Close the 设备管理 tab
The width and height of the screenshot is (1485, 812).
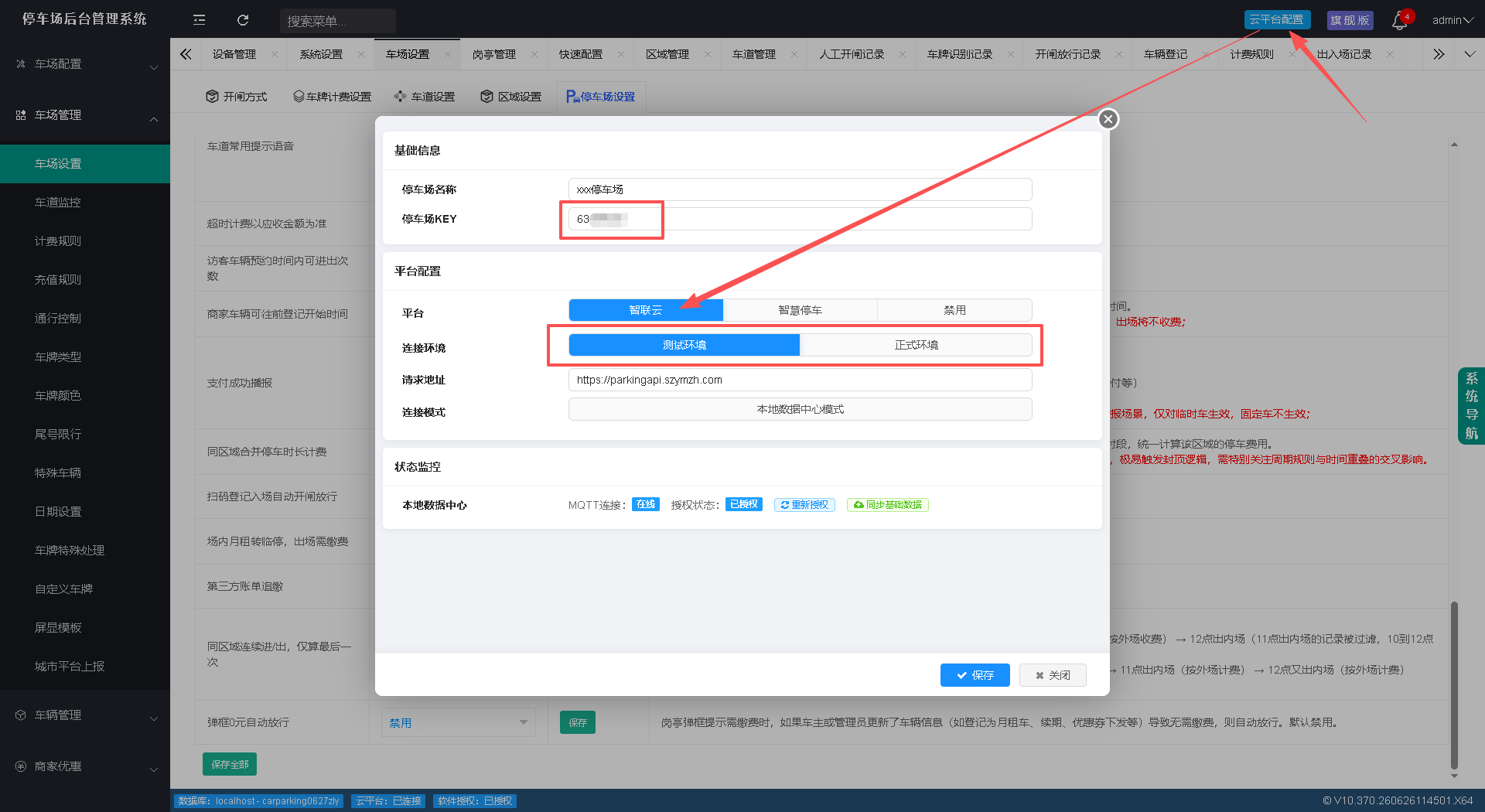coord(274,54)
